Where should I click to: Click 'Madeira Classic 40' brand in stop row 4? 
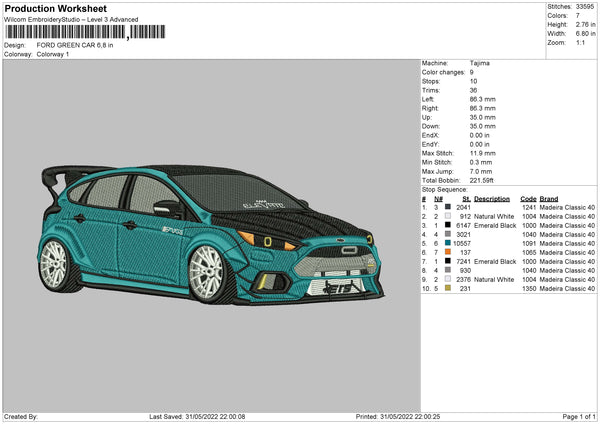click(x=567, y=235)
